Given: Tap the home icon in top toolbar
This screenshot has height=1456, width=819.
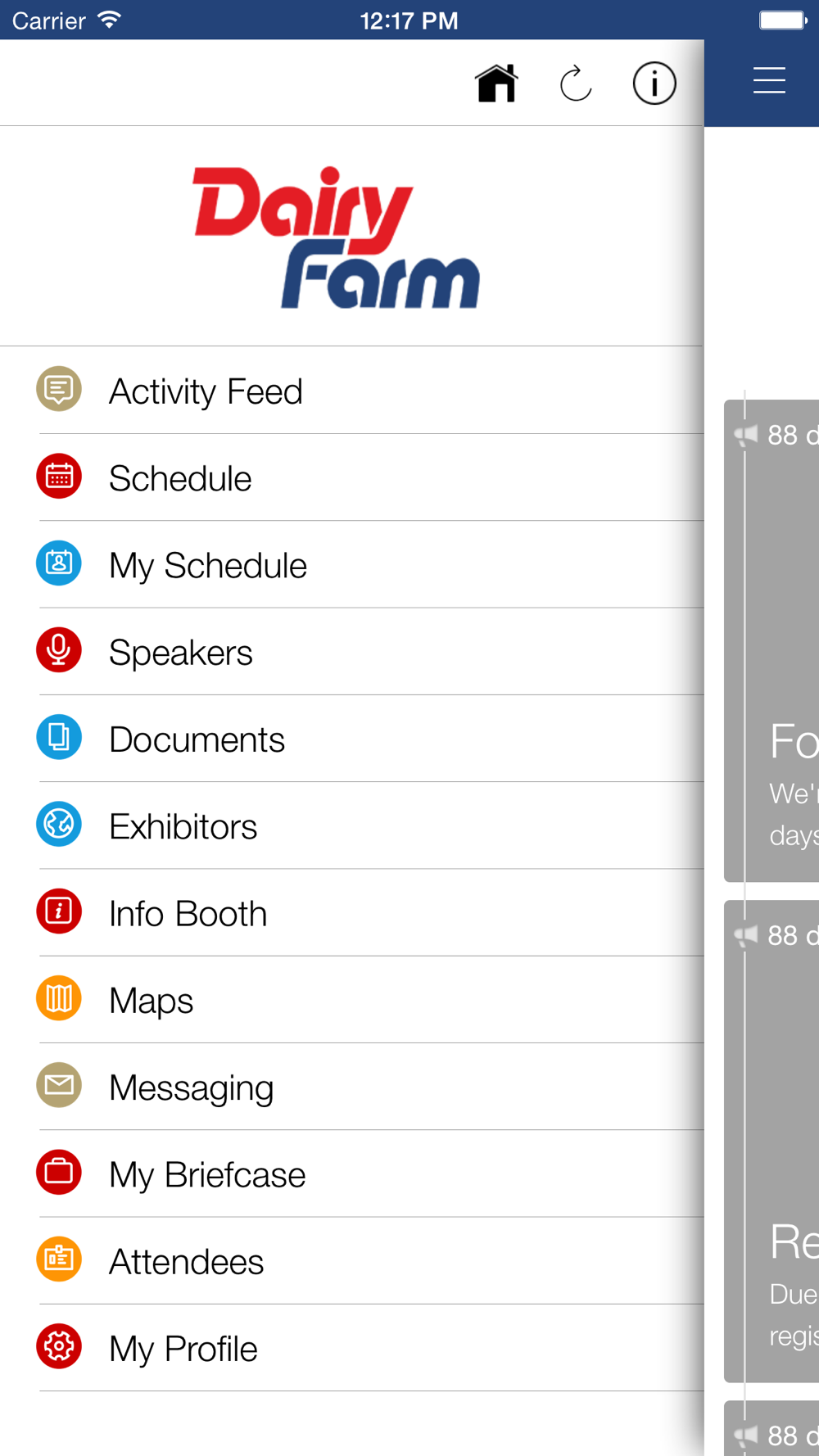Looking at the screenshot, I should coord(496,83).
